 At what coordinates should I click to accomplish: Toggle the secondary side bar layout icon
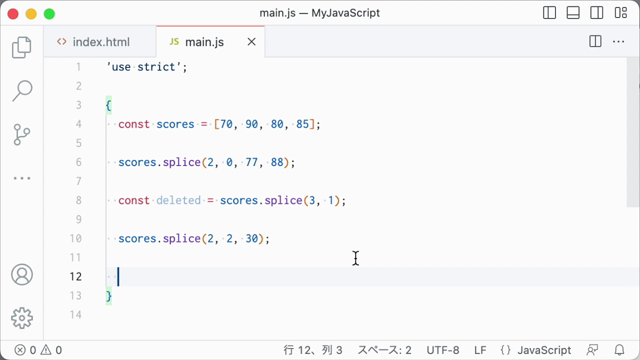597,13
